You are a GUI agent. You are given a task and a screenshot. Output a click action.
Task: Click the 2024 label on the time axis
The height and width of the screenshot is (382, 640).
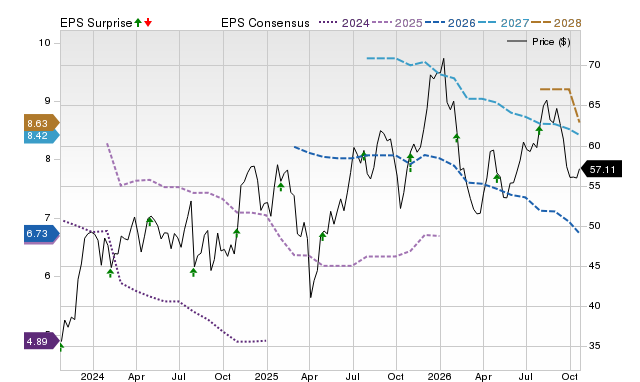(92, 376)
